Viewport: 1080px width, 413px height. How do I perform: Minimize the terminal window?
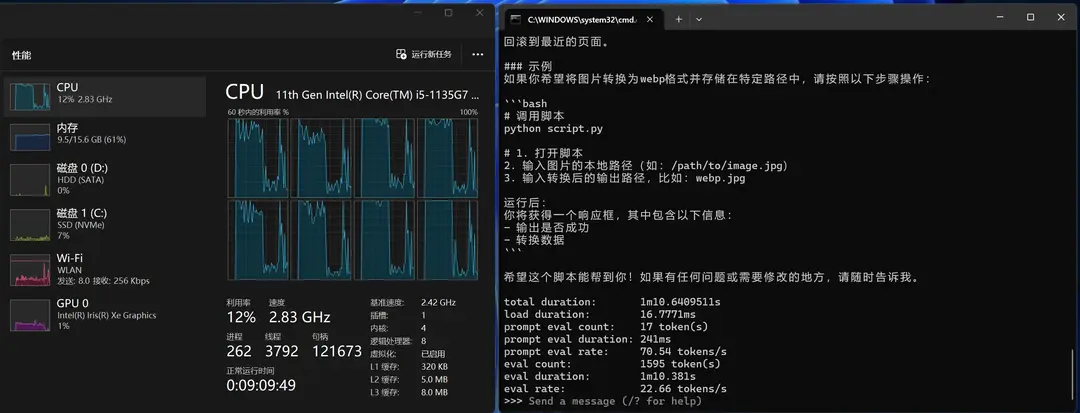point(999,18)
